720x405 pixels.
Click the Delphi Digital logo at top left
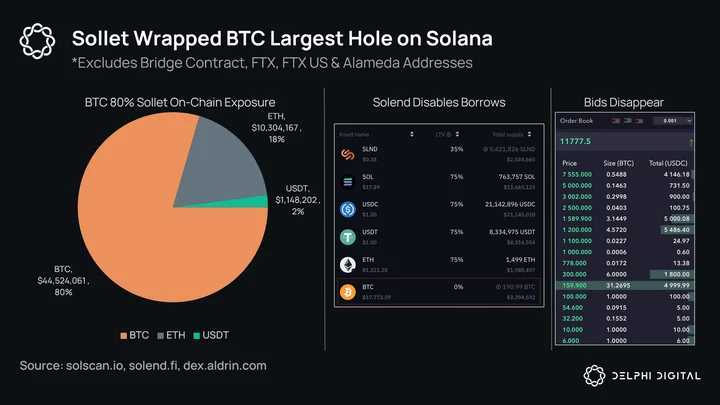point(37,41)
